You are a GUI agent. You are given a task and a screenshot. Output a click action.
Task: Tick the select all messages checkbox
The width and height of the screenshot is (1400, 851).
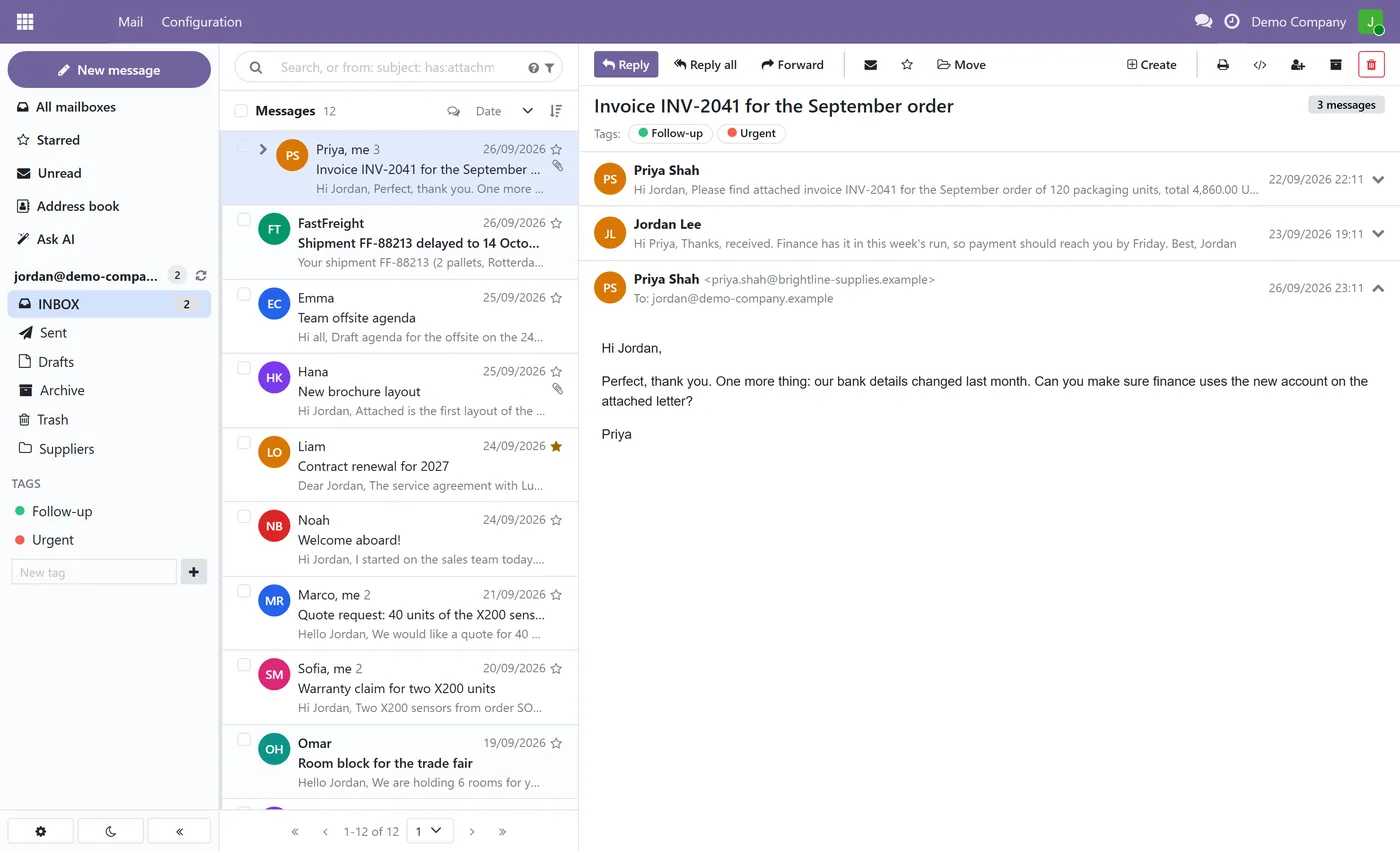click(x=241, y=111)
